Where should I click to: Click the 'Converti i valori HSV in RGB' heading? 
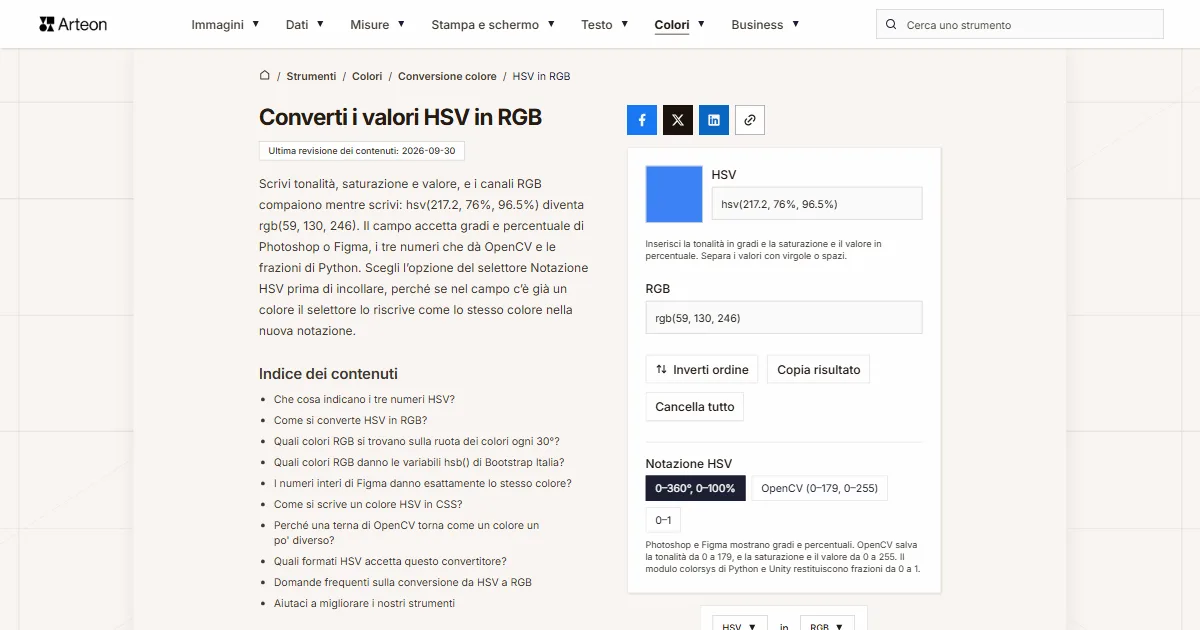[400, 117]
